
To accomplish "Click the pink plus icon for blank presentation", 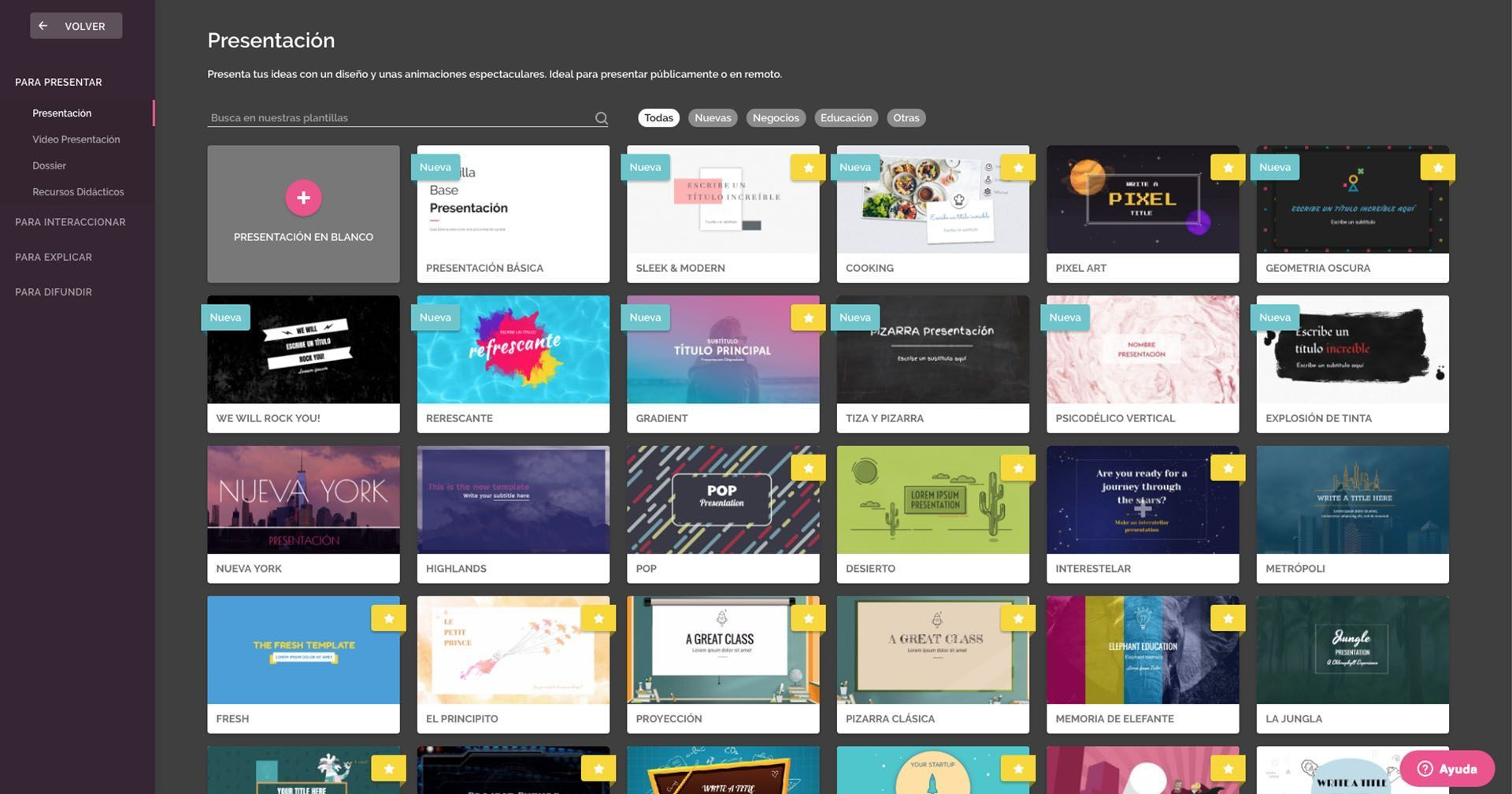I will [x=303, y=198].
